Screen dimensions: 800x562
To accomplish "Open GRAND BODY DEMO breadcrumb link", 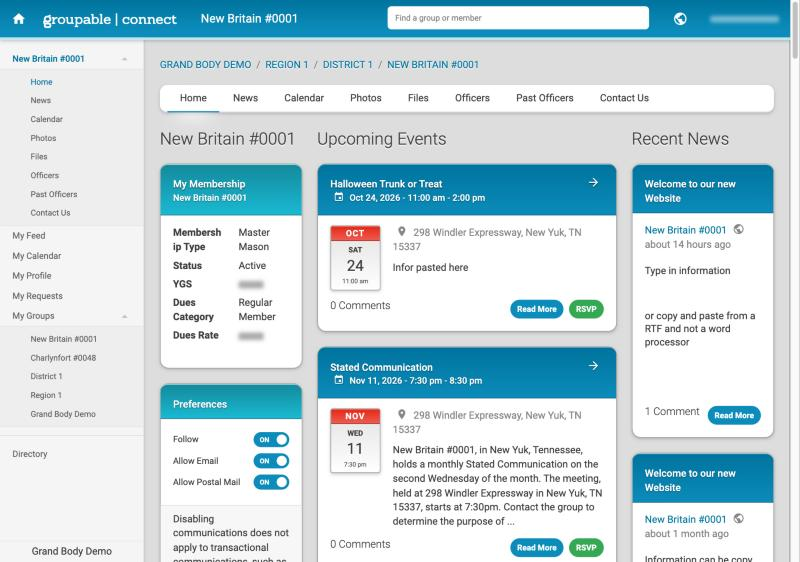I will click(205, 65).
